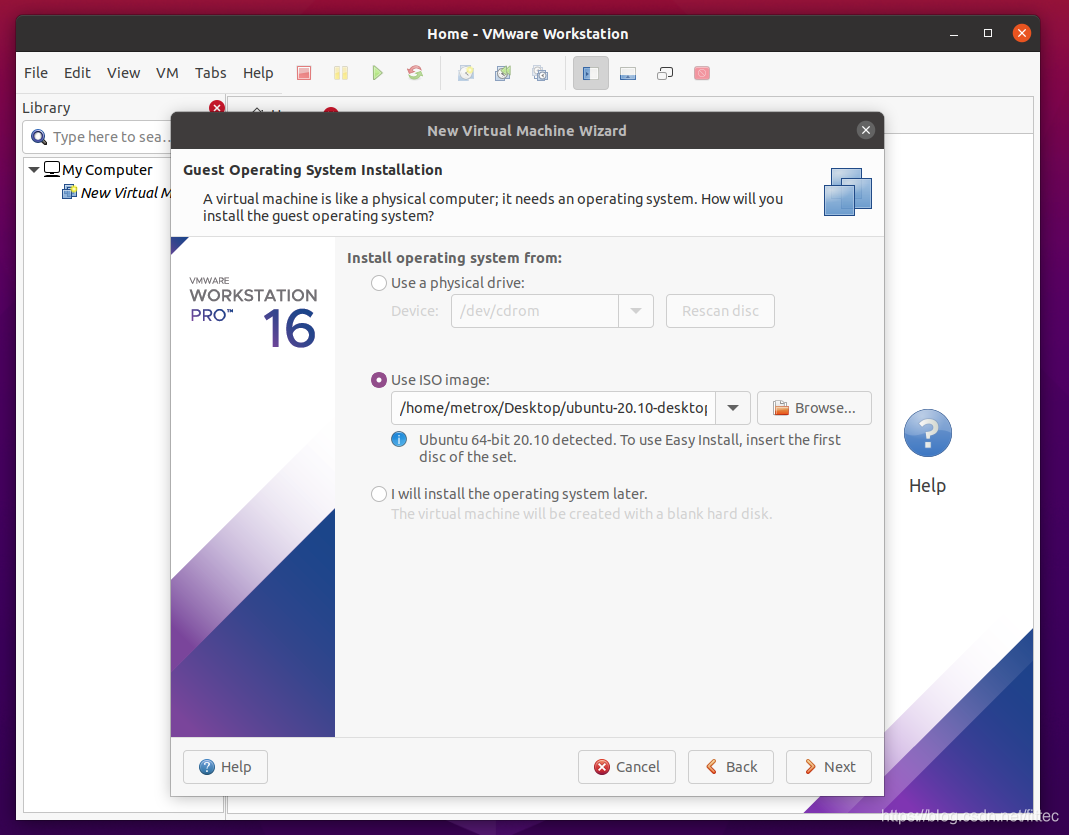Click the take snapshot toolbar icon
Screen dimensions: 1069x835
466,73
